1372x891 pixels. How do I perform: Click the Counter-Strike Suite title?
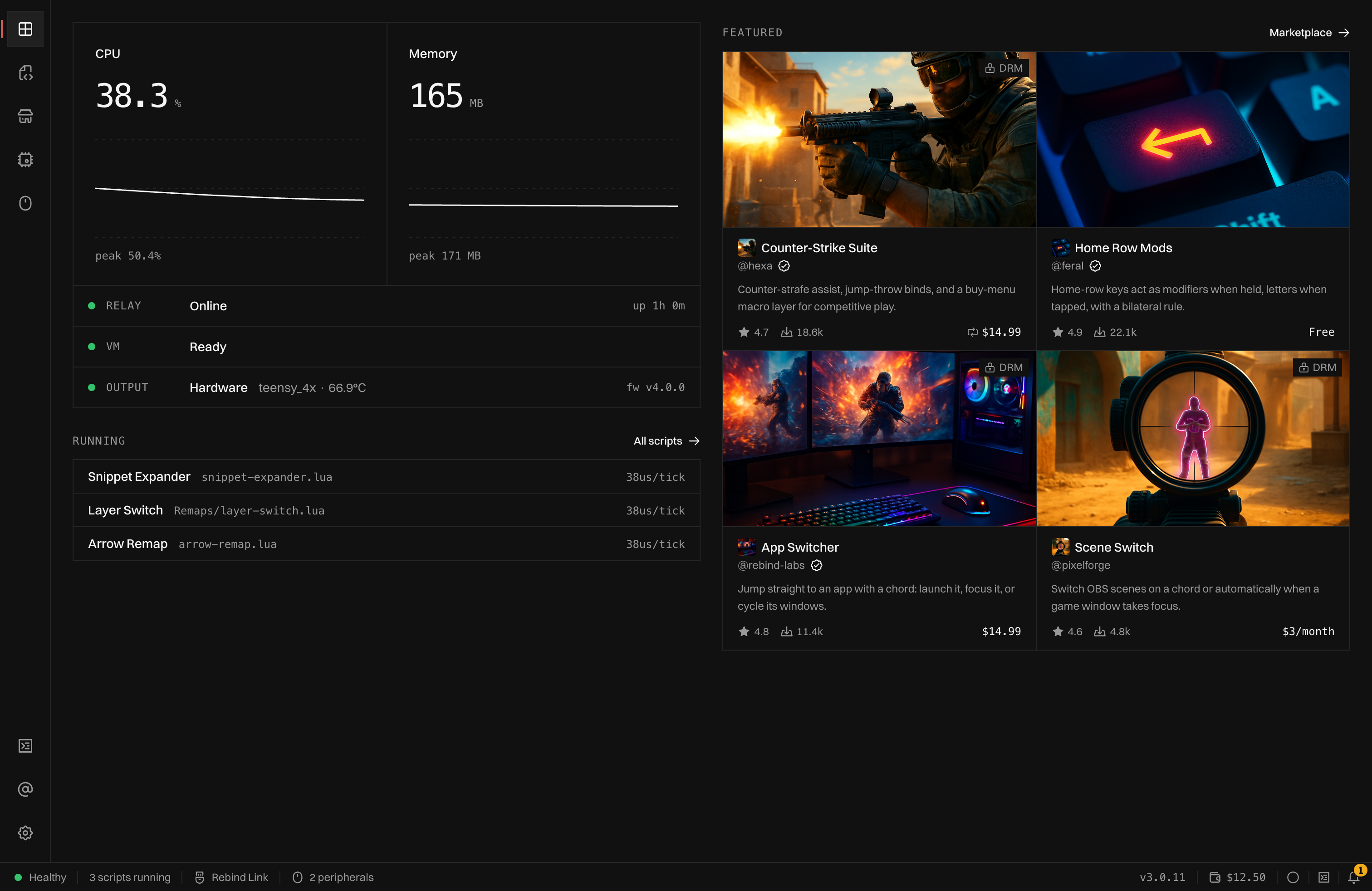pos(819,248)
